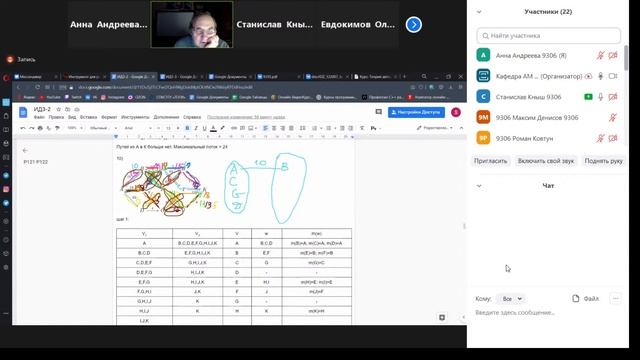Image resolution: width=640 pixels, height=360 pixels.
Task: Open the highlight color picker
Action: pyautogui.click(x=222, y=128)
